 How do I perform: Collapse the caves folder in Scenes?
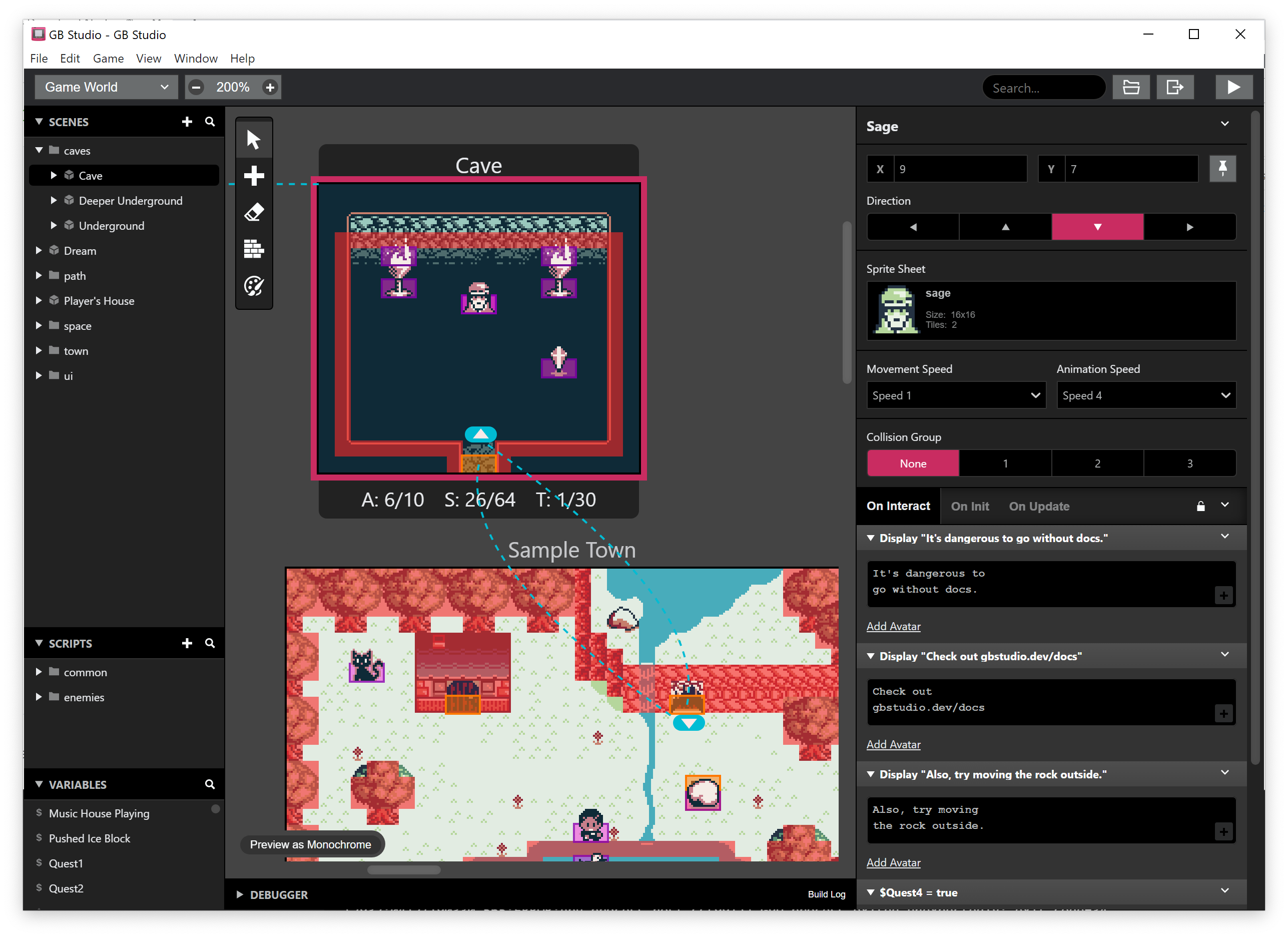pyautogui.click(x=39, y=150)
